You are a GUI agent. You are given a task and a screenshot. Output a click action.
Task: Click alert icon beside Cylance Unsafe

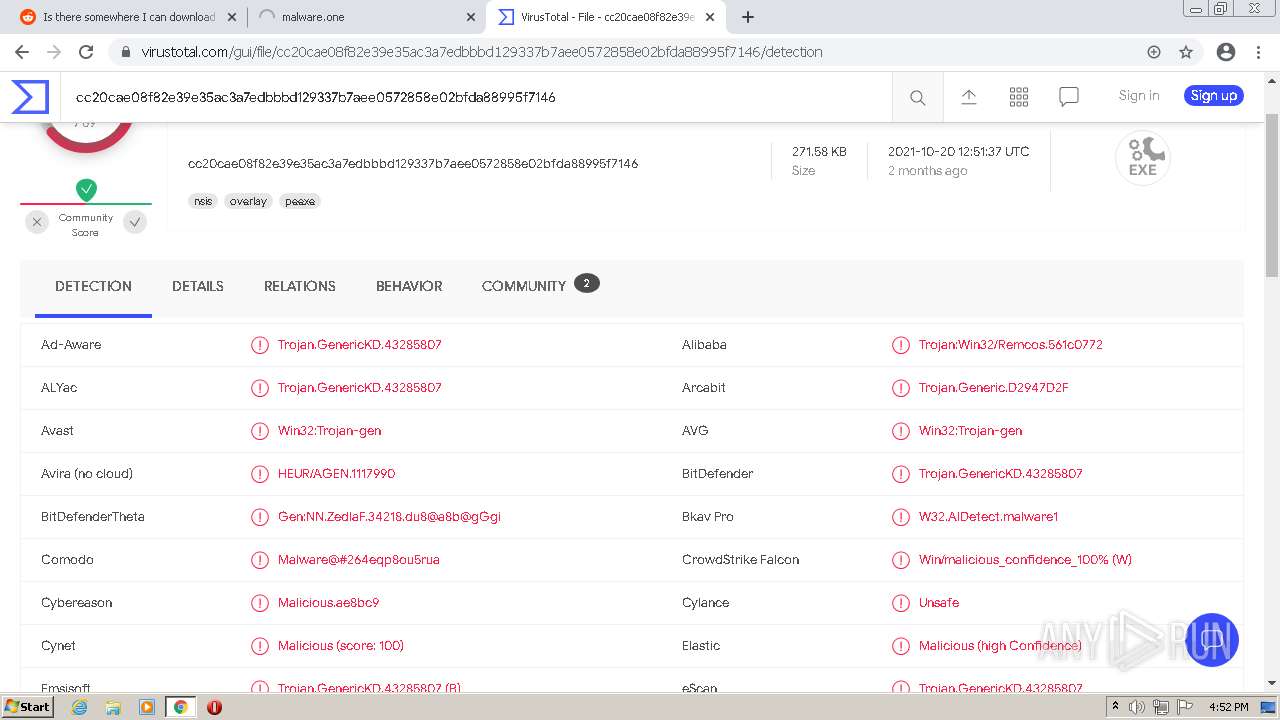pos(900,603)
